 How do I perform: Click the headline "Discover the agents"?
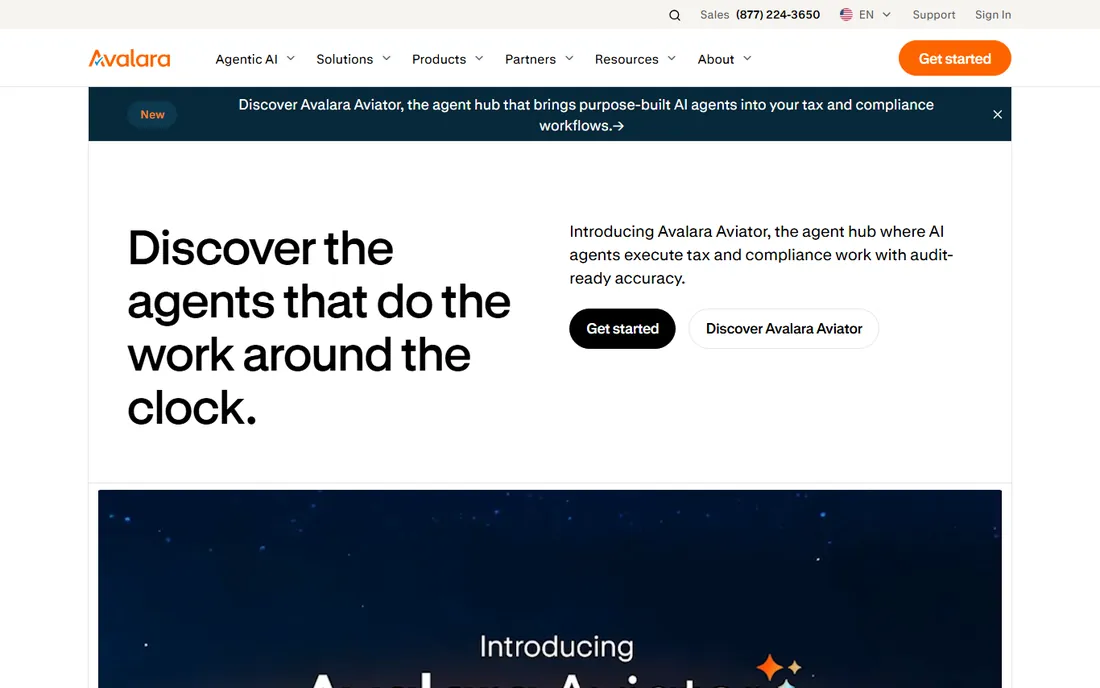(x=319, y=328)
